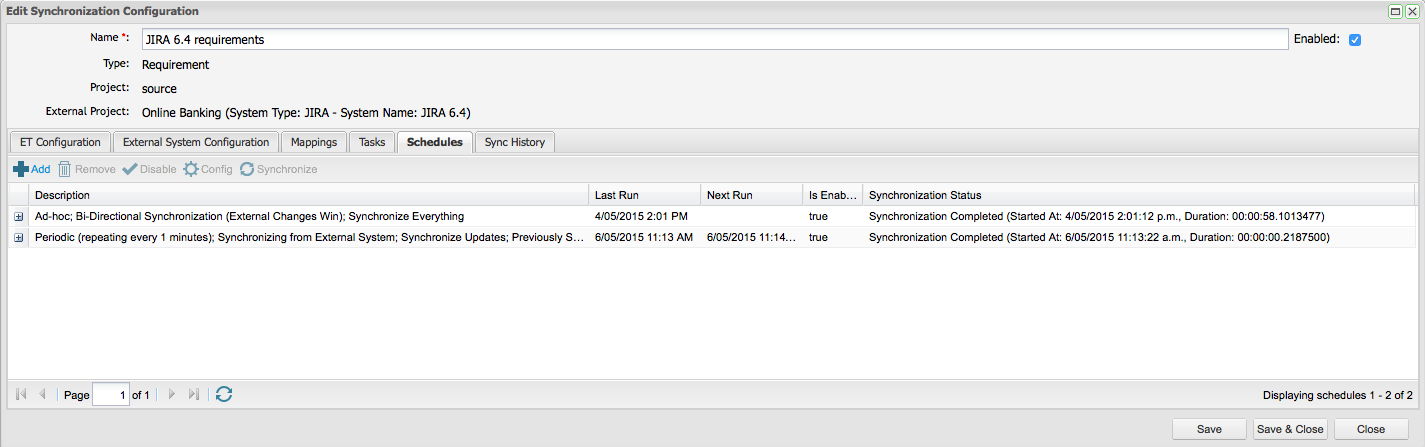The height and width of the screenshot is (447, 1425).
Task: Go to the last page arrow
Action: point(194,395)
